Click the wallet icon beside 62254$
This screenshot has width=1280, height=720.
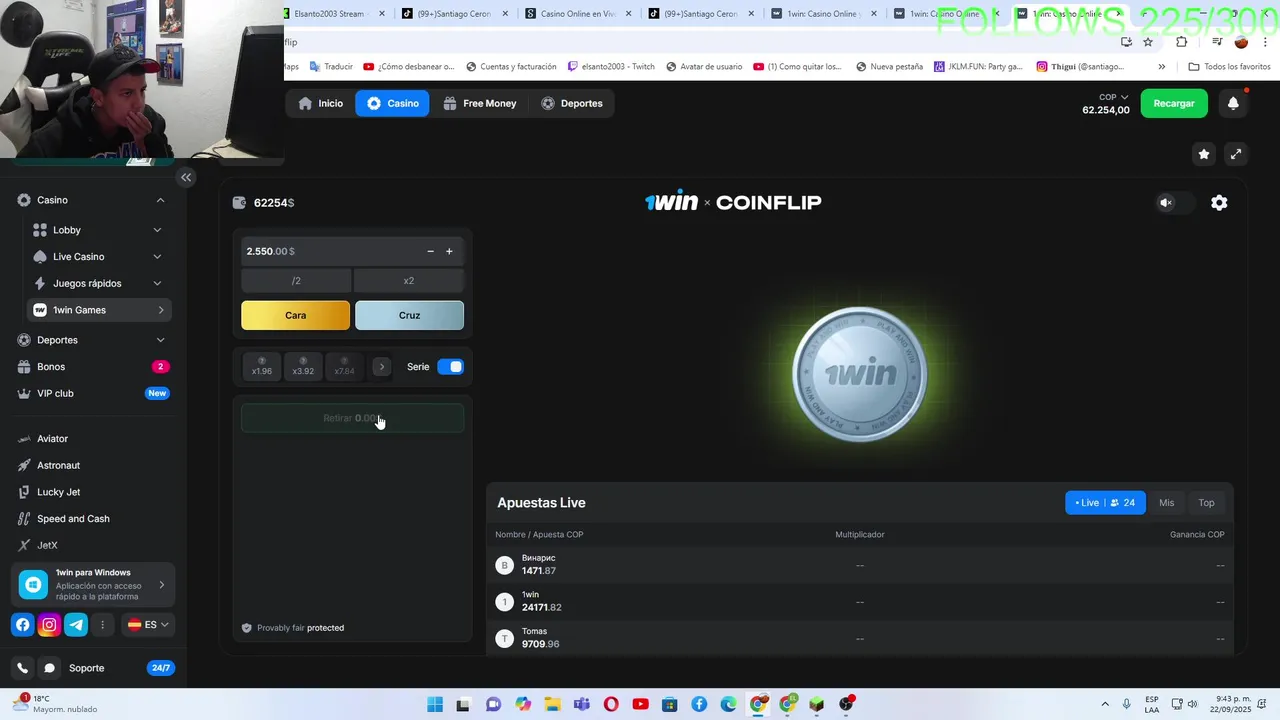click(239, 203)
